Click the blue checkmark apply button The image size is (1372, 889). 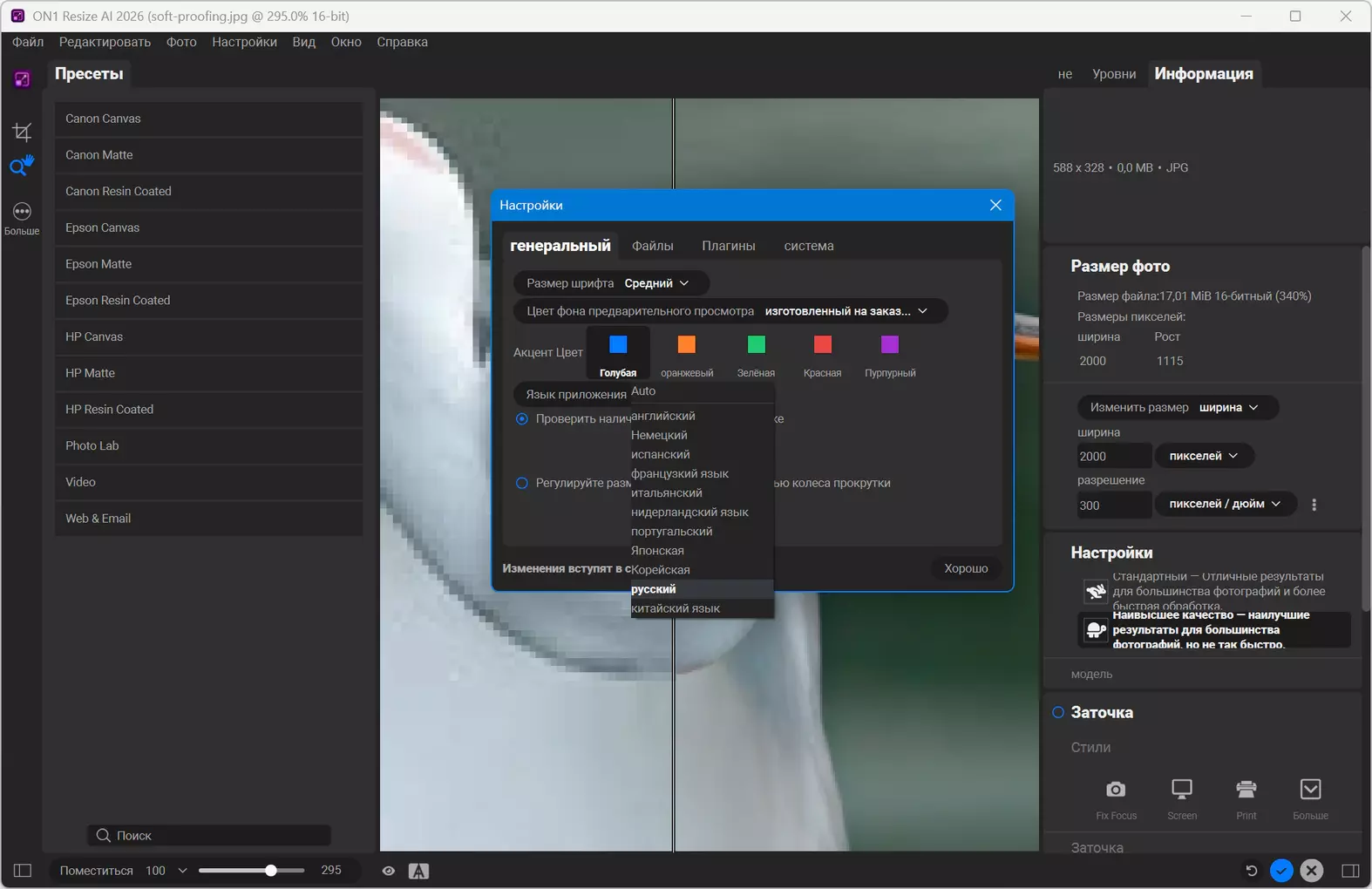1280,870
